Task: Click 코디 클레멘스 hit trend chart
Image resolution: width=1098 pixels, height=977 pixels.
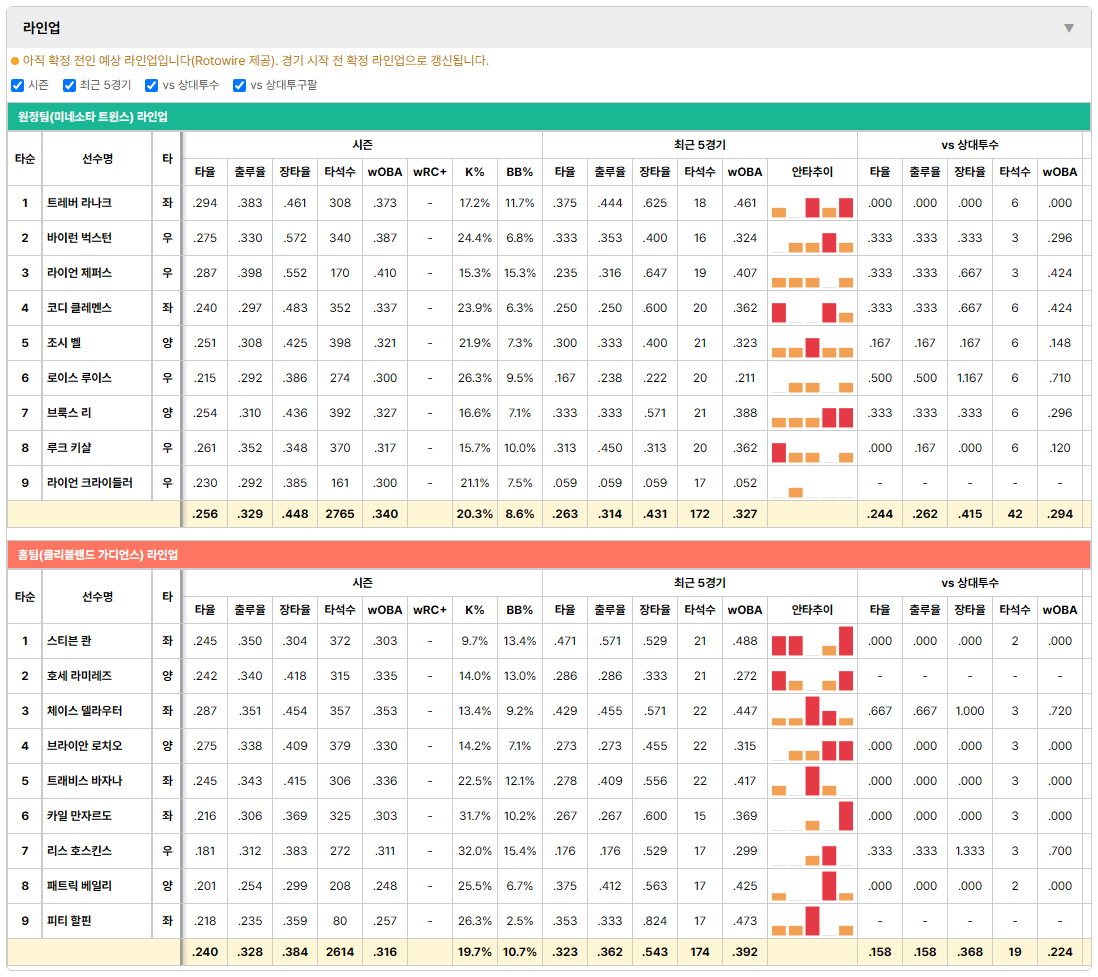Action: tap(812, 308)
